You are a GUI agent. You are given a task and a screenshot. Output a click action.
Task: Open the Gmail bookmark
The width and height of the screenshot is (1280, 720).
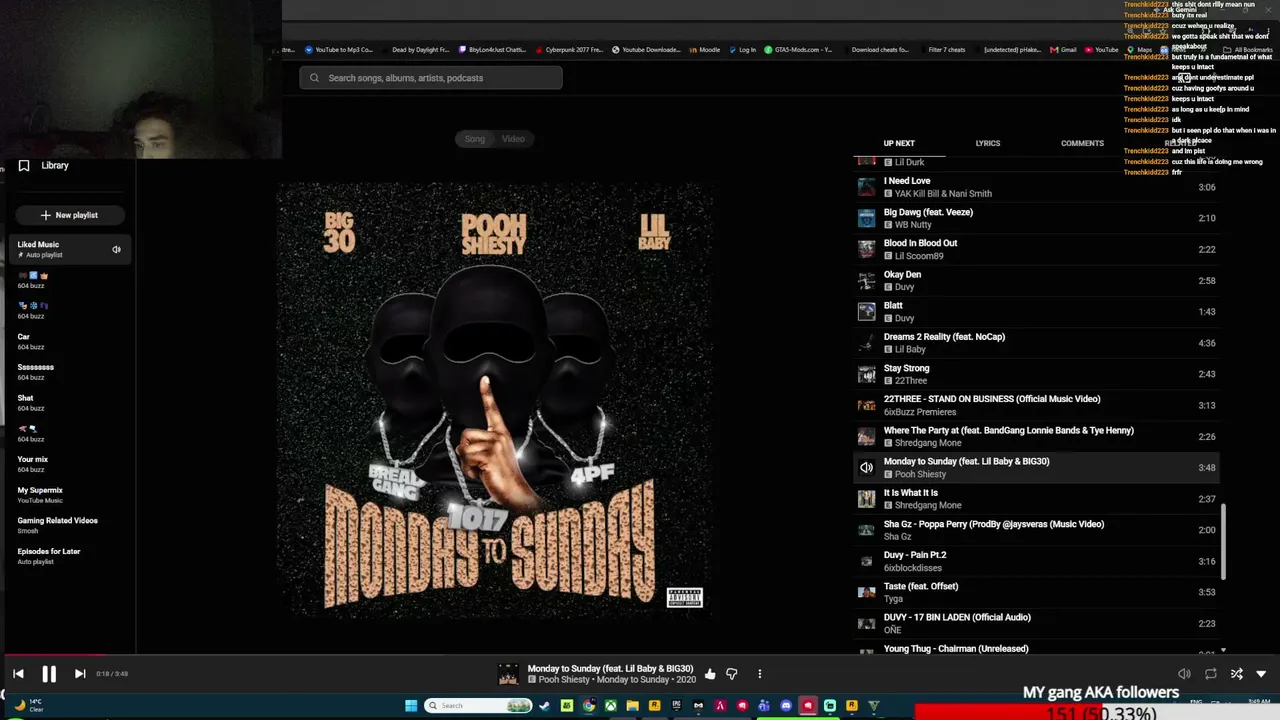[x=1063, y=50]
